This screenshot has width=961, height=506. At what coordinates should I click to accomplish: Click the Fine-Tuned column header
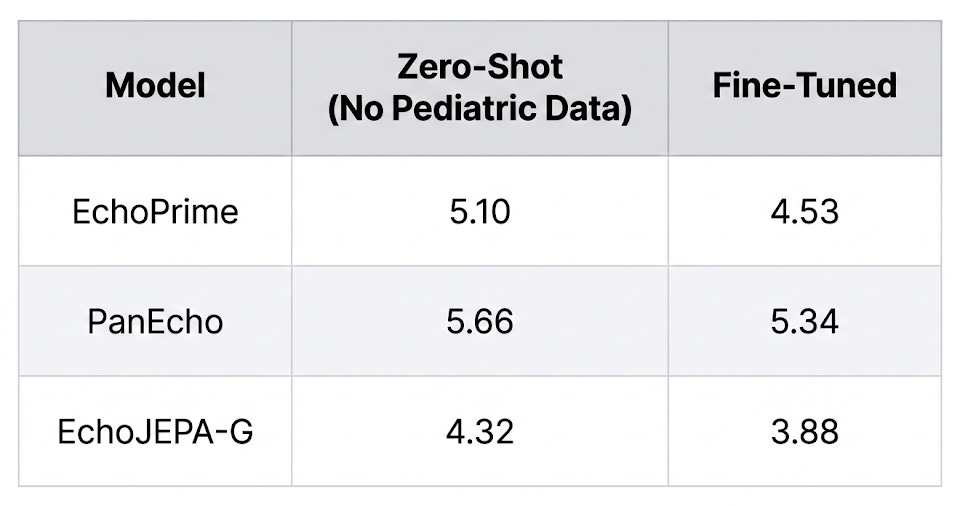(x=805, y=88)
